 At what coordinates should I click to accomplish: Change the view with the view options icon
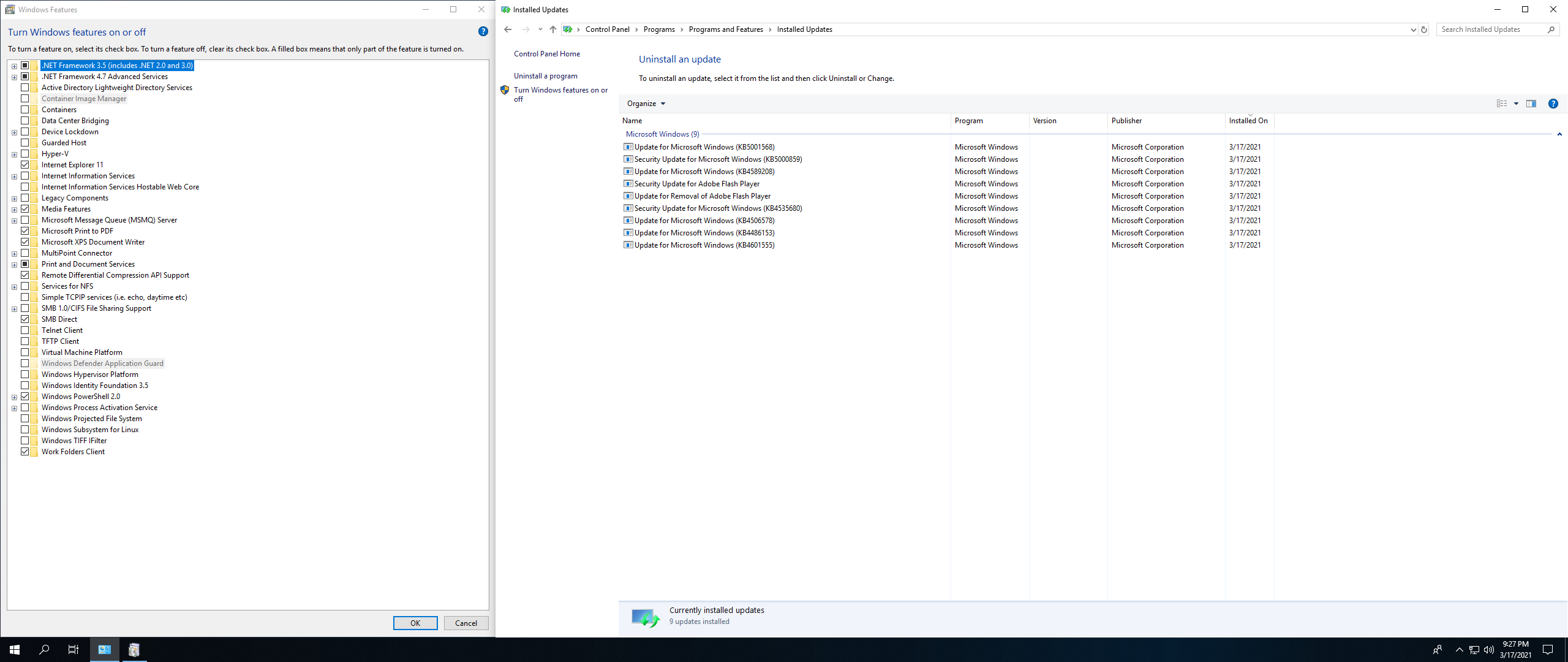click(x=1502, y=104)
